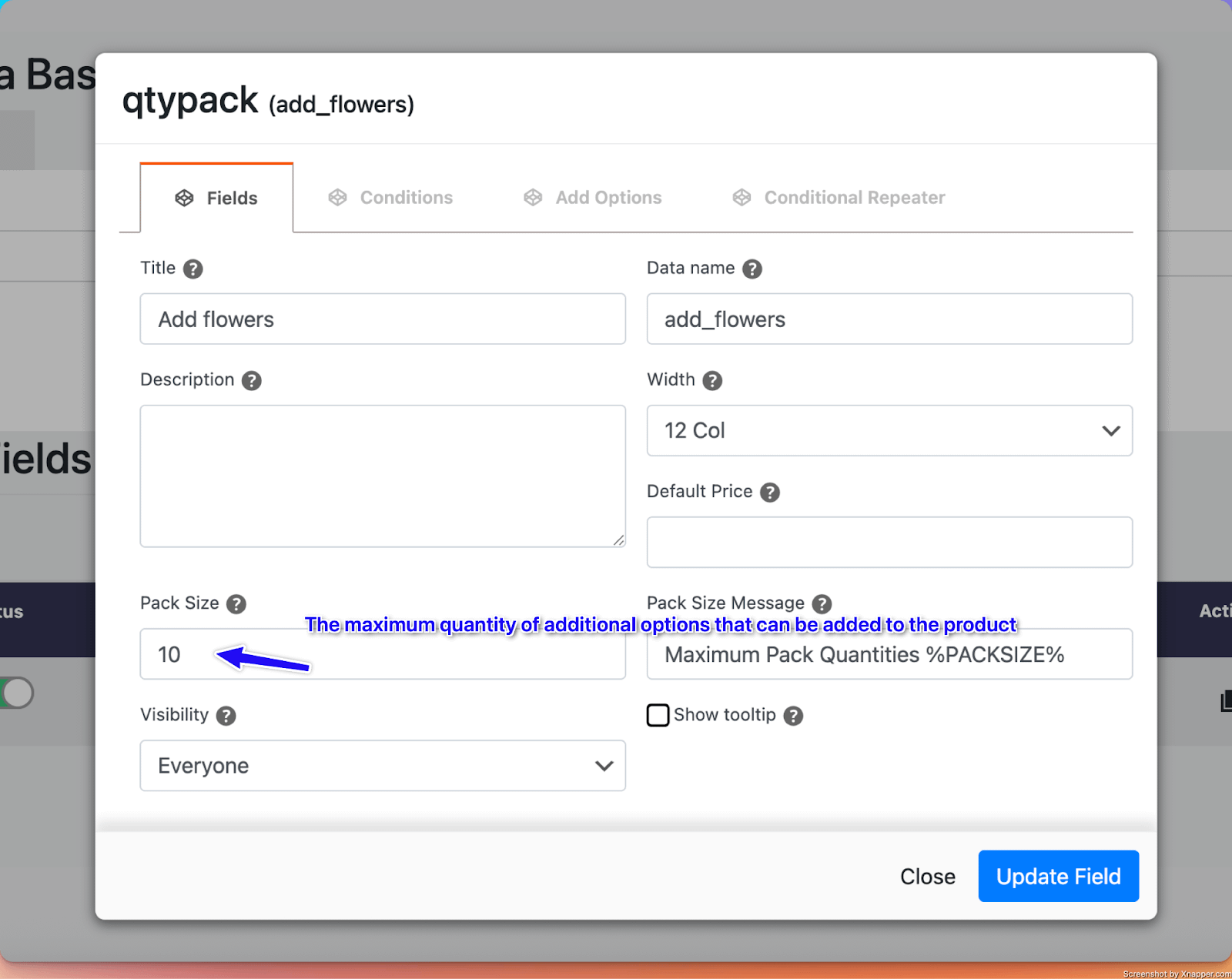
Task: Click the Pack Size Message help icon
Action: pyautogui.click(x=822, y=603)
